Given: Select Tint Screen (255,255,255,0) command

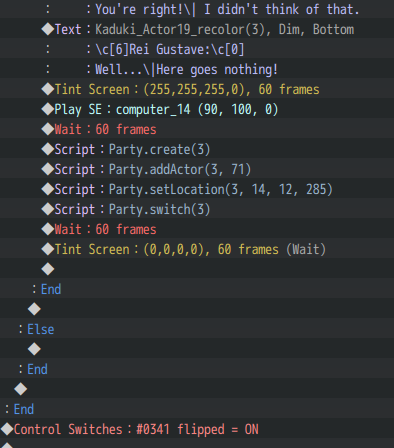Looking at the screenshot, I should coord(197,89).
